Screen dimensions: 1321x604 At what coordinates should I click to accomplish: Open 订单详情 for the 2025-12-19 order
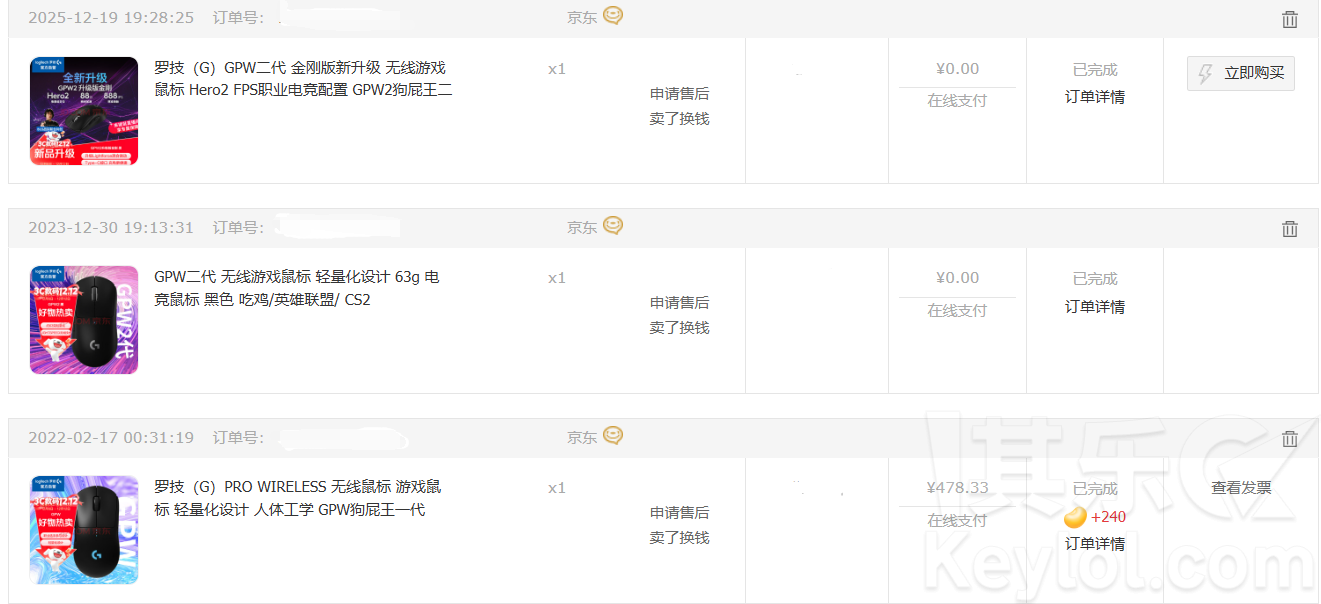[1095, 97]
